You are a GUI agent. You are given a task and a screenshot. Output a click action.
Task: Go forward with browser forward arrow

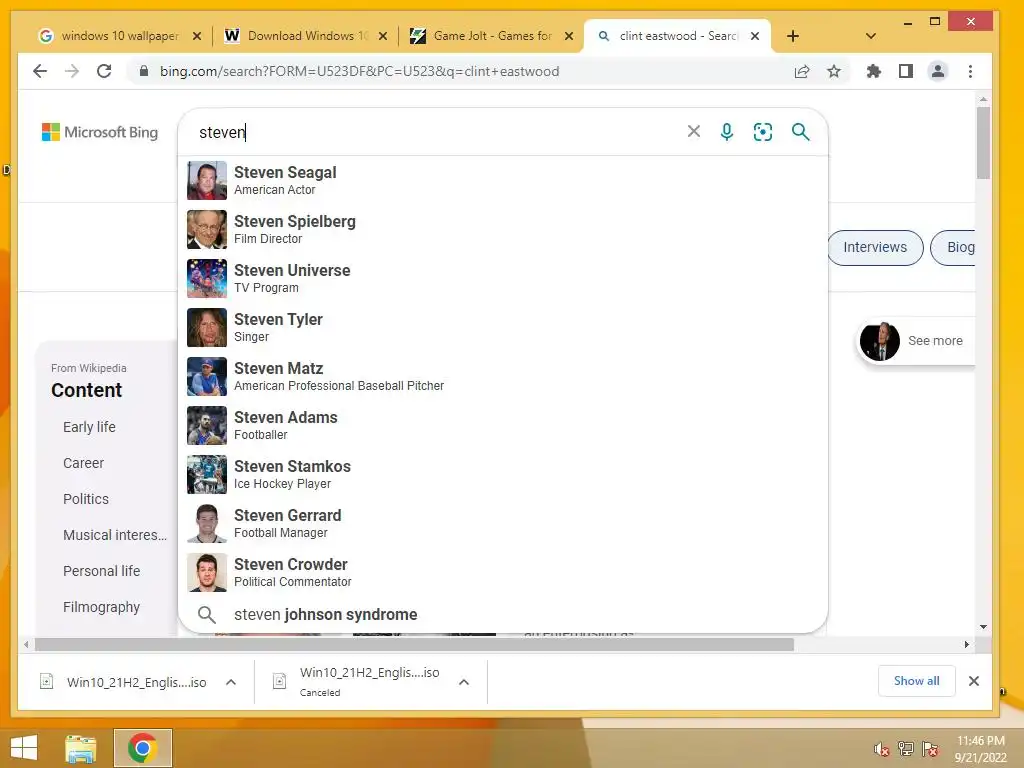72,71
